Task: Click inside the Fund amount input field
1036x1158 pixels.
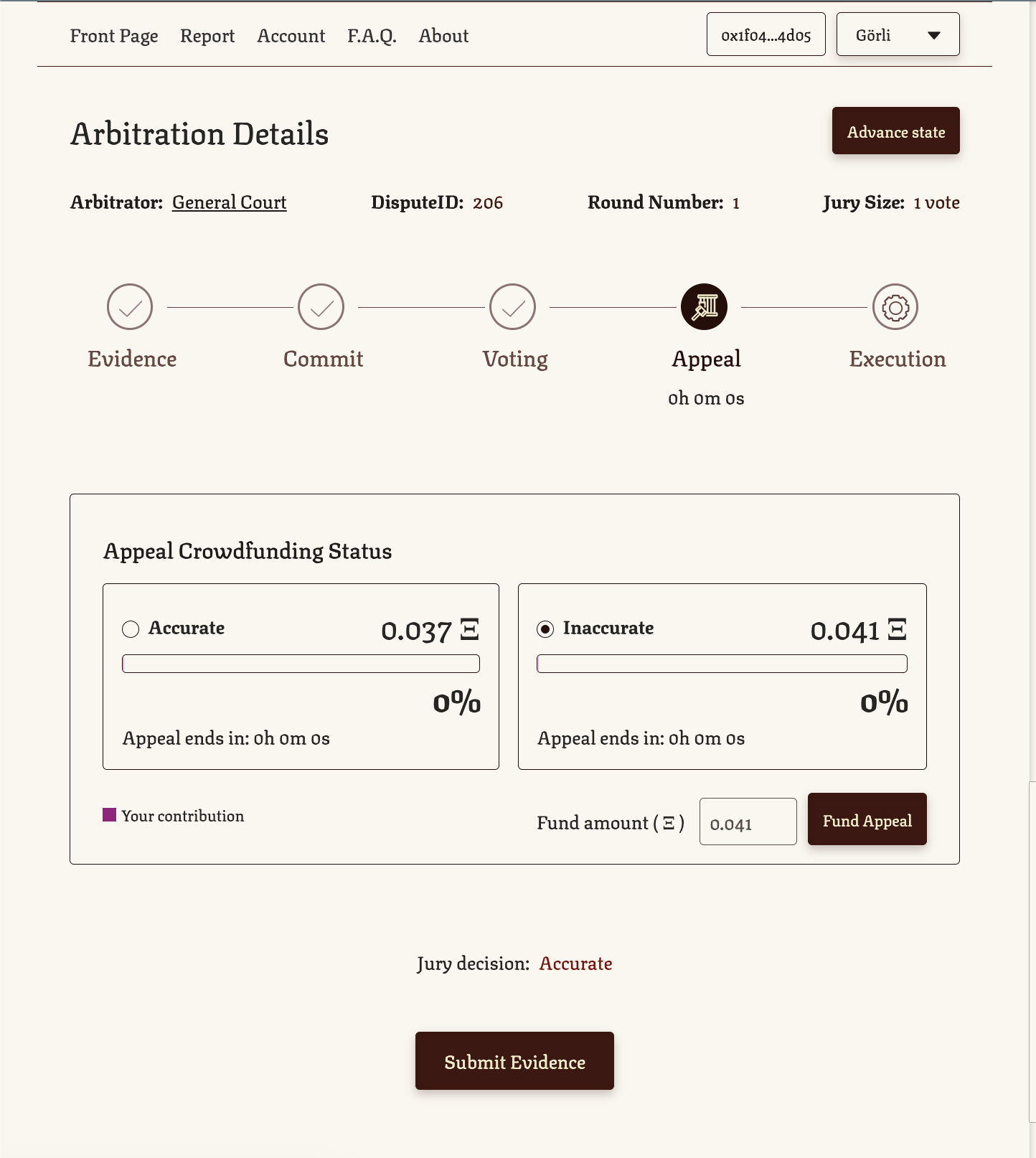Action: (748, 822)
